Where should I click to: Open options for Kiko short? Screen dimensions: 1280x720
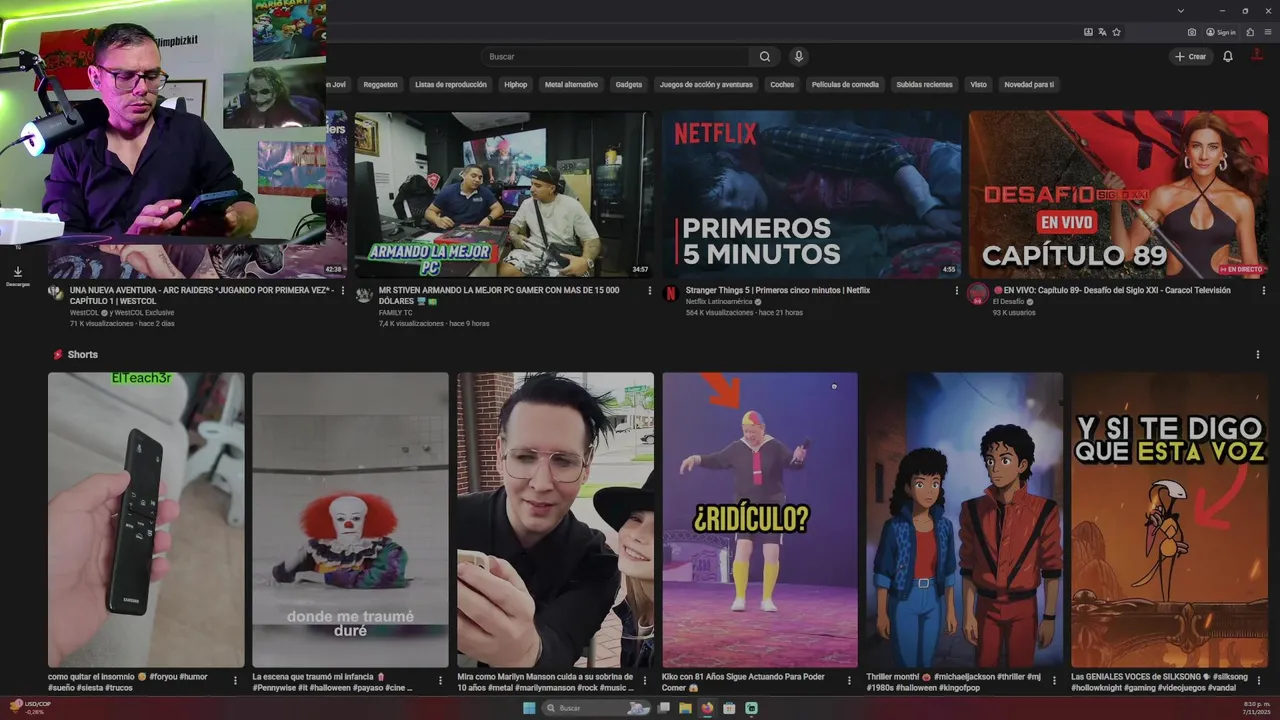pyautogui.click(x=849, y=681)
